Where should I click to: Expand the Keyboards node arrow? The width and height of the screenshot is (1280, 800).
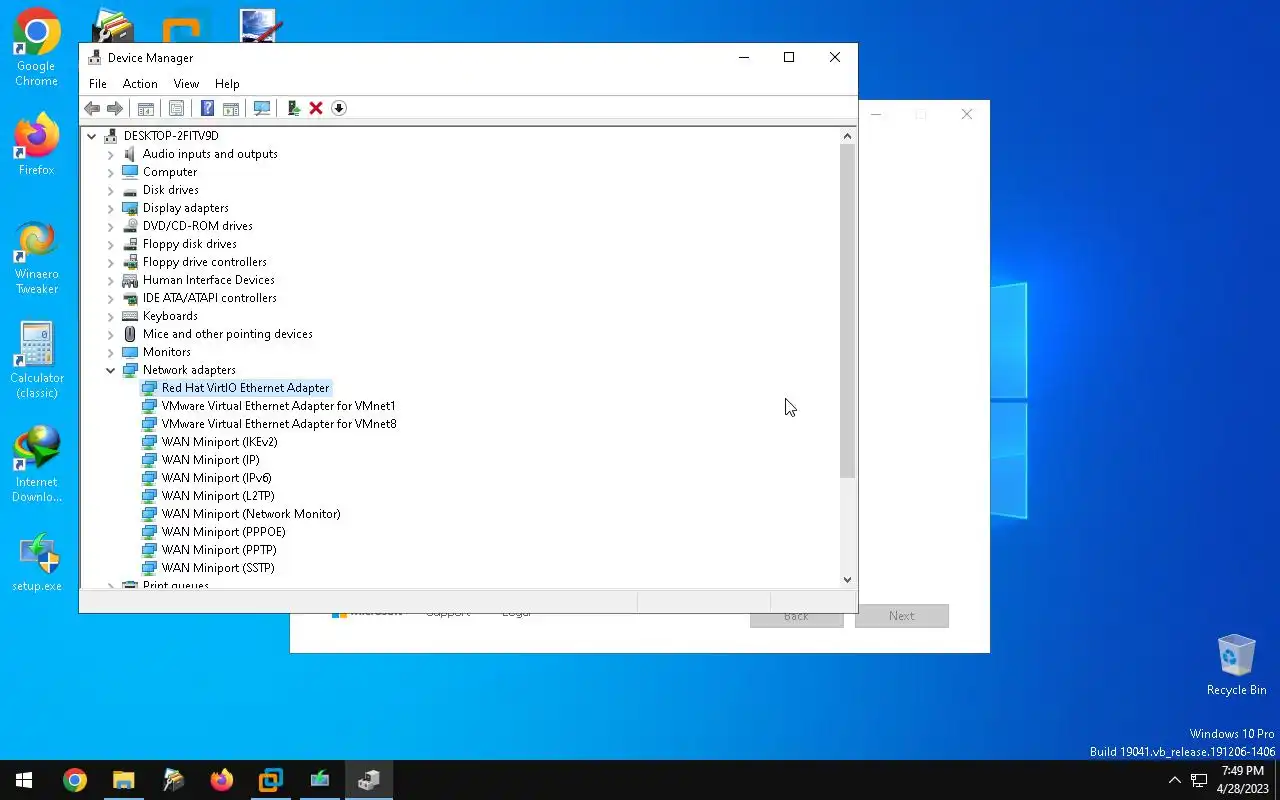tap(111, 316)
